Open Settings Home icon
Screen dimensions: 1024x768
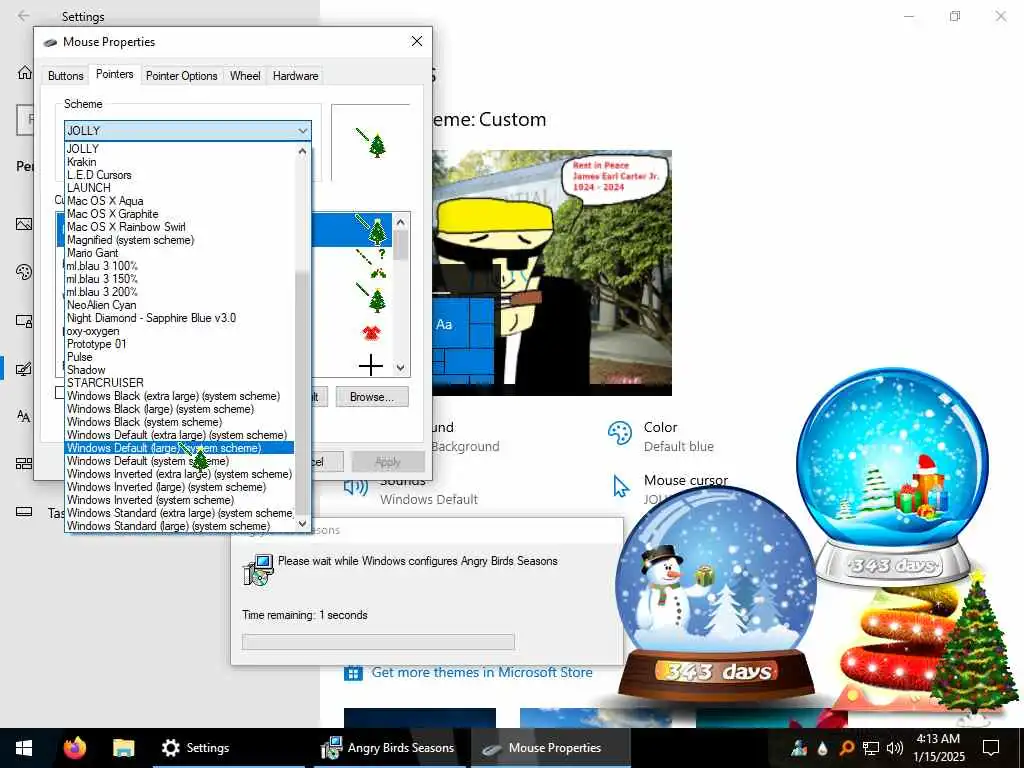tap(24, 72)
